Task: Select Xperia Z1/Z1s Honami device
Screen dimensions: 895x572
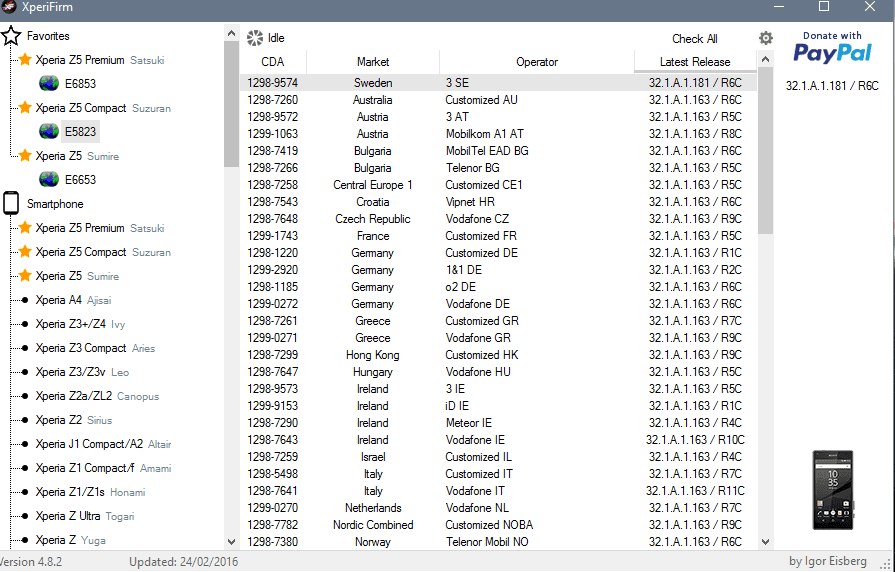Action: point(90,492)
